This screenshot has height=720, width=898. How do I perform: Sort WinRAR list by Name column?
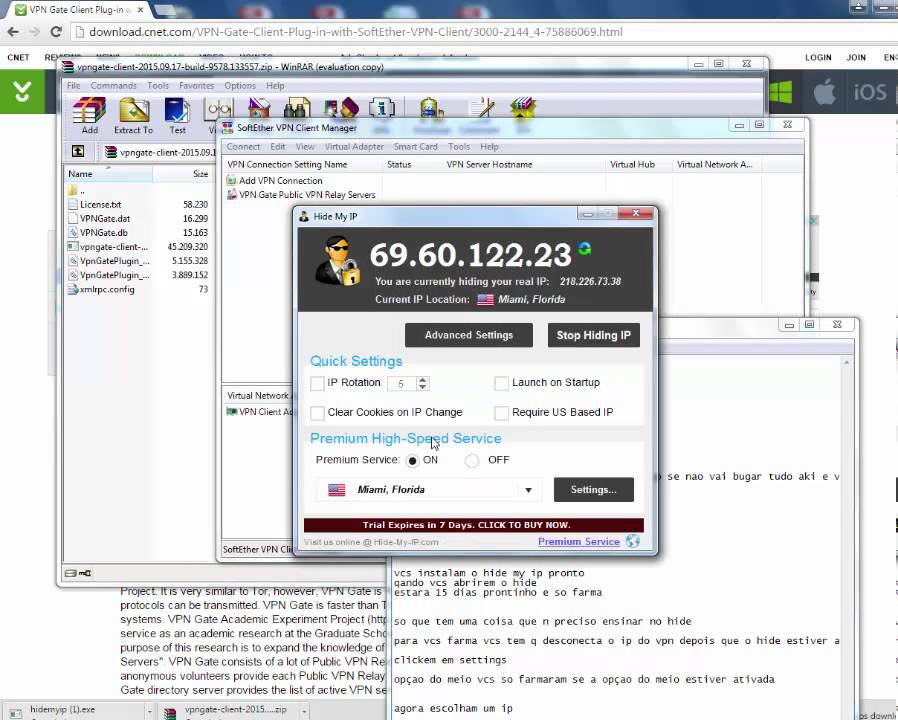pyautogui.click(x=108, y=174)
